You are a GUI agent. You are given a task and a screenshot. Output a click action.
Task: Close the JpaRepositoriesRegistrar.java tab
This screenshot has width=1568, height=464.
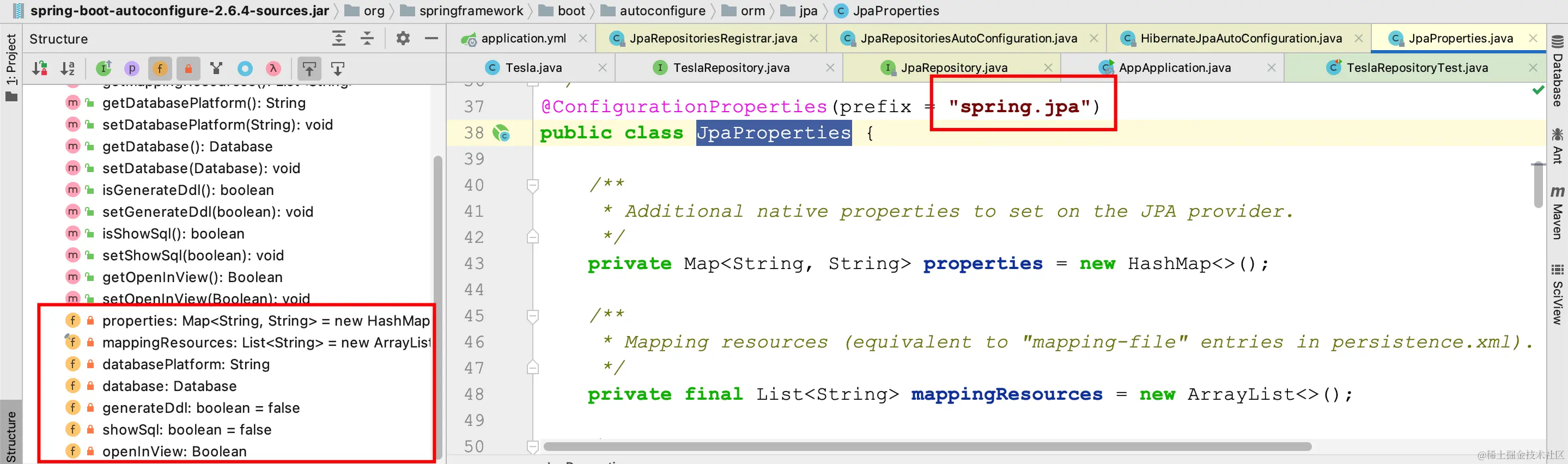(x=814, y=38)
